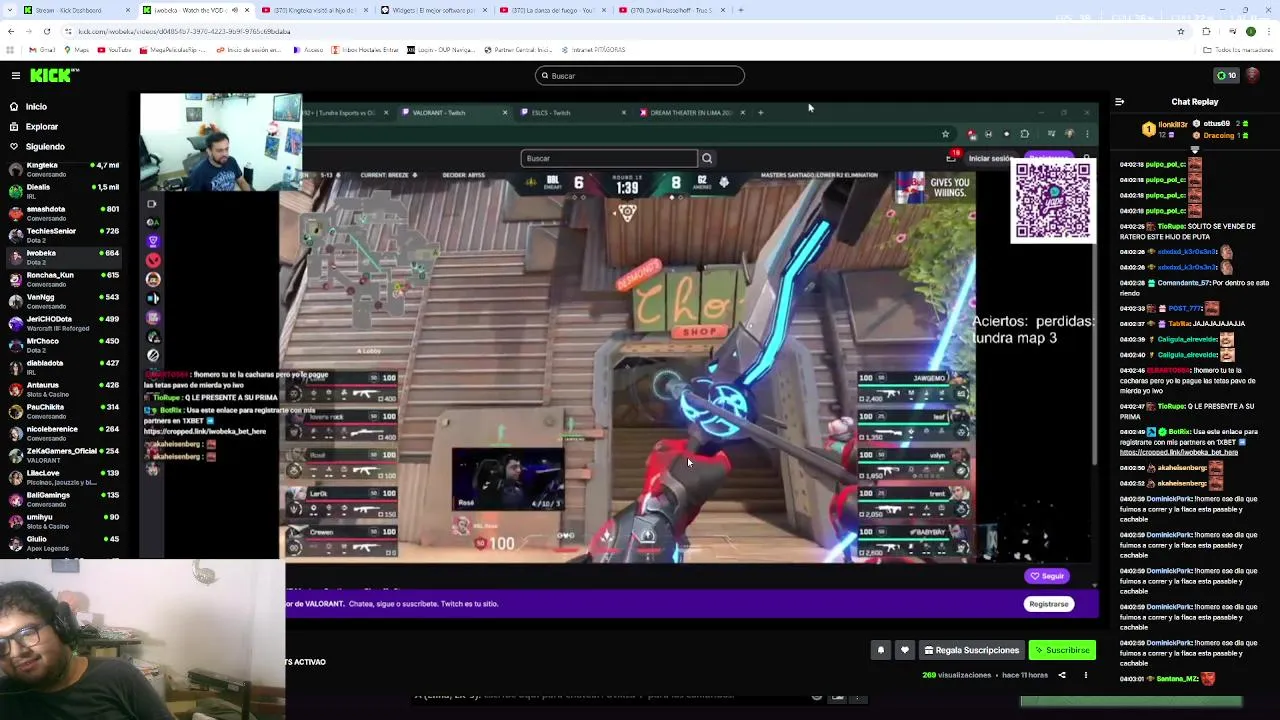Focus the Kick Buscar search field
This screenshot has height=720, width=1280.
(640, 76)
